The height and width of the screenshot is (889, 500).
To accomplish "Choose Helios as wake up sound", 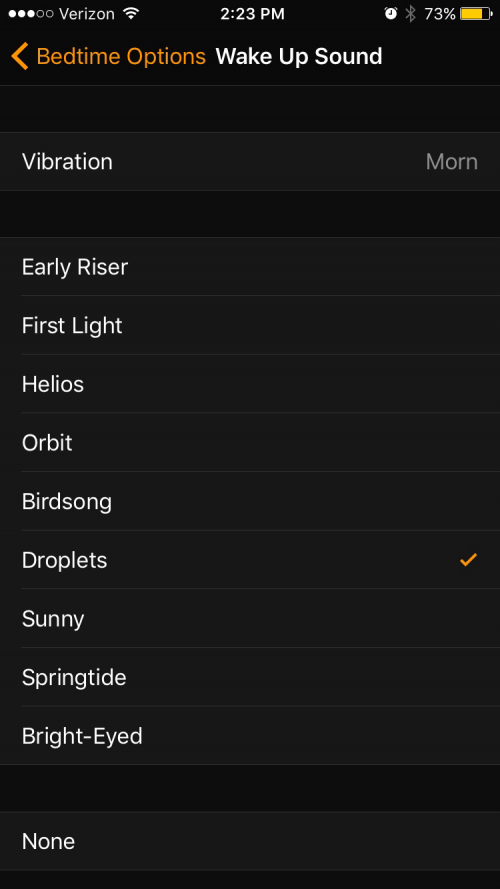I will click(250, 384).
